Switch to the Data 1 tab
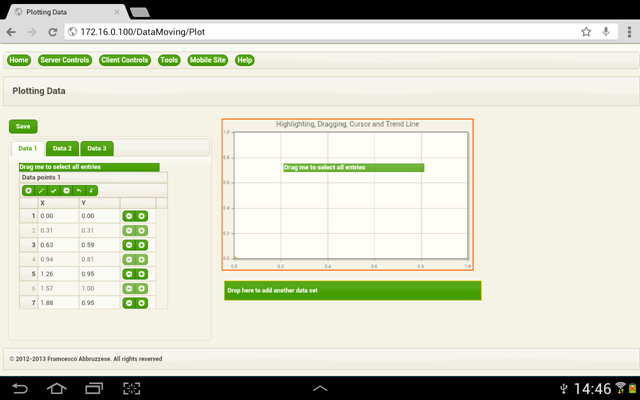640x400 pixels. (x=28, y=149)
